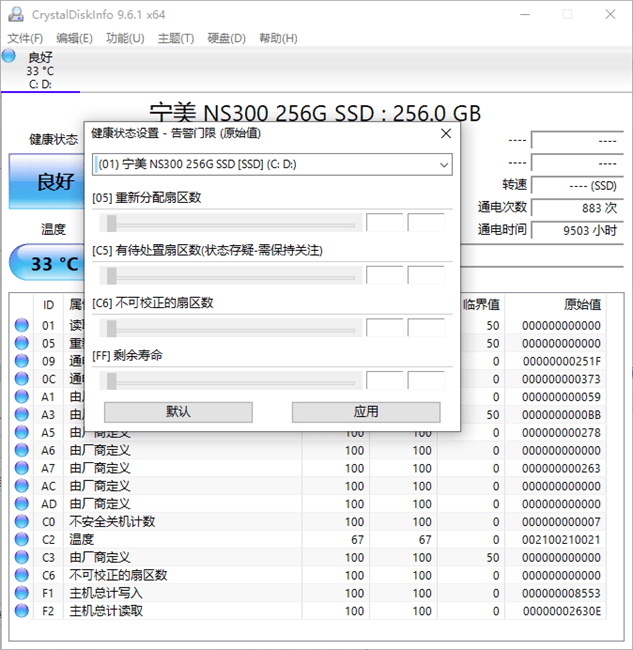Image resolution: width=633 pixels, height=650 pixels.
Task: Open the 功能(U) menu
Action: click(125, 38)
